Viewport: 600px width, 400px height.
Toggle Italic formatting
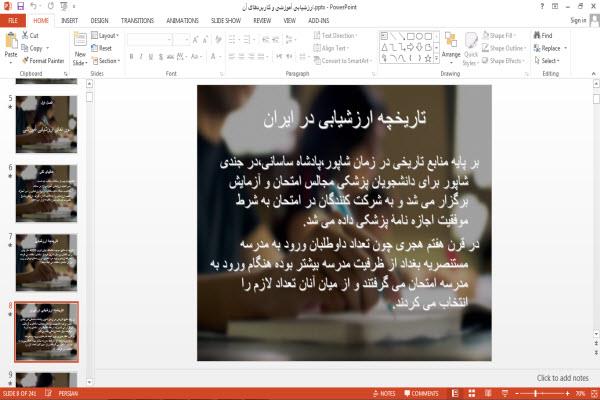click(x=141, y=57)
